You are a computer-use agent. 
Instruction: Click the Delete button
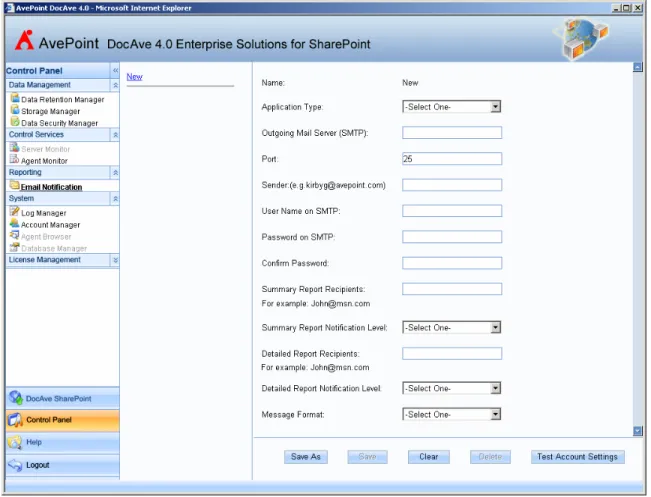pos(490,457)
